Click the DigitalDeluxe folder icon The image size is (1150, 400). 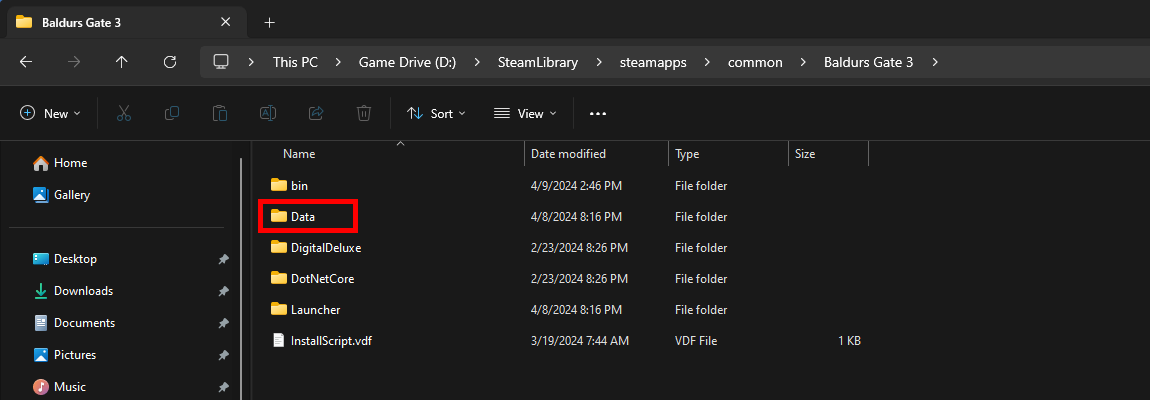click(279, 247)
